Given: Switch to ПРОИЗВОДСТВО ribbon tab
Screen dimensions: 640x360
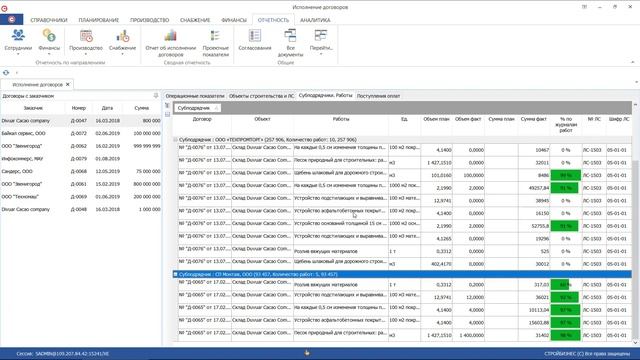Looking at the screenshot, I should 149,20.
